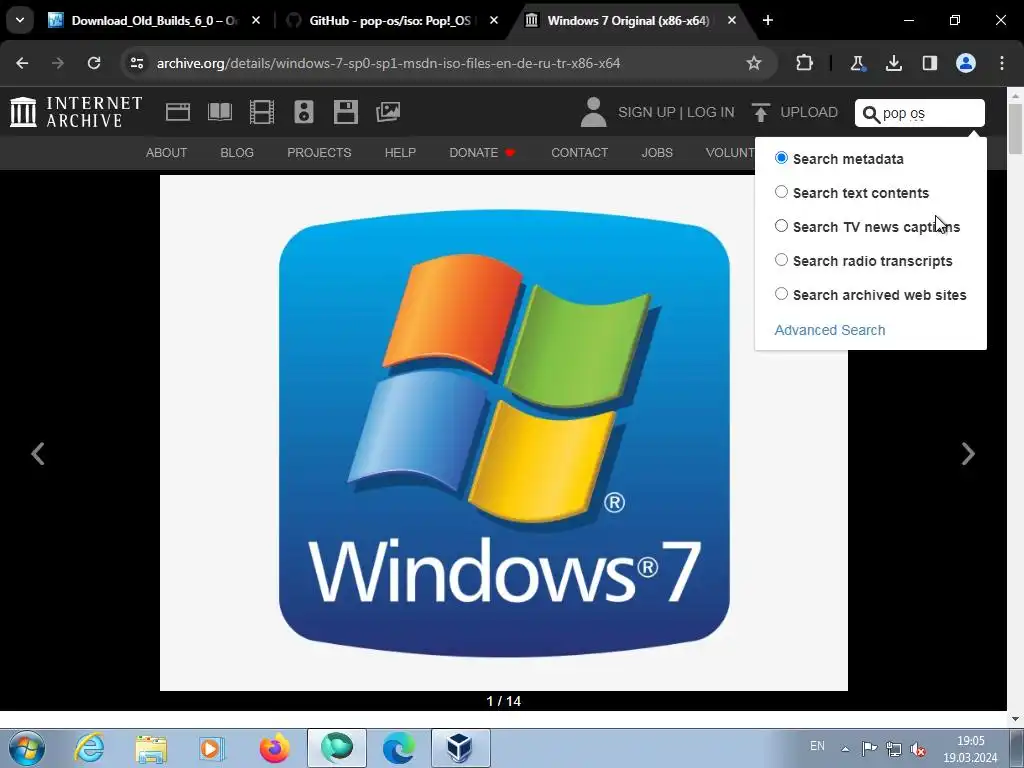The image size is (1024, 768).
Task: Bookmark this page with the star icon
Action: (754, 63)
